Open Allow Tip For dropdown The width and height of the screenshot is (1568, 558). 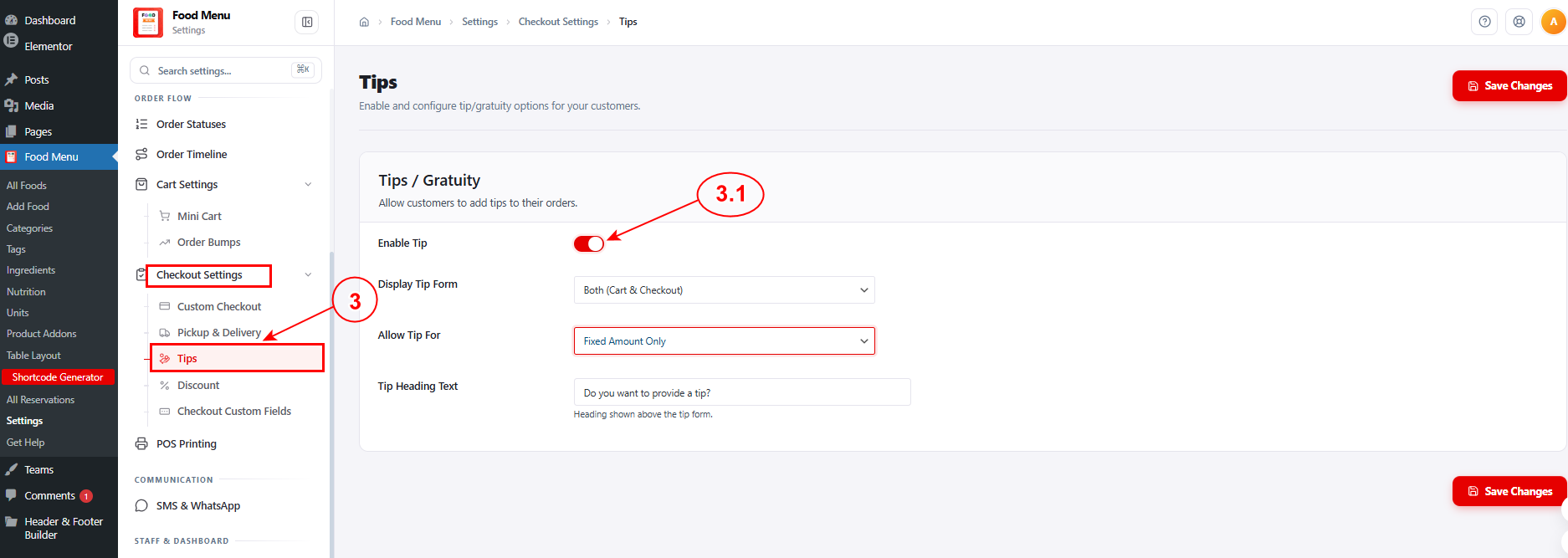point(724,341)
